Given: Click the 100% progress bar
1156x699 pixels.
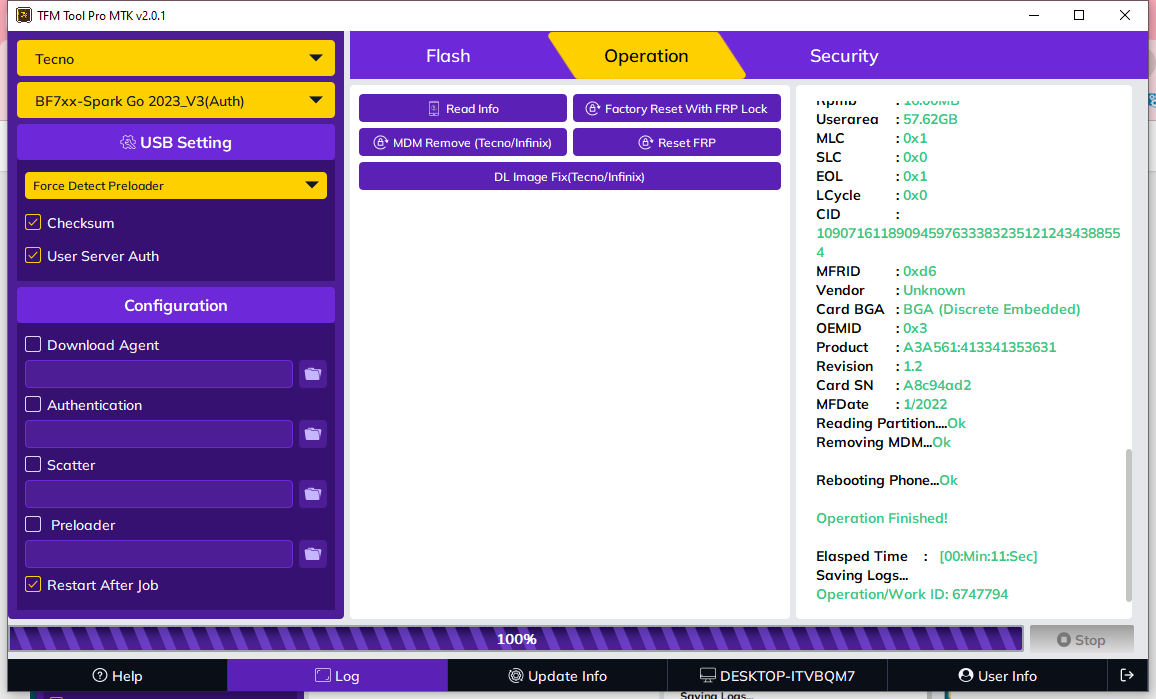Looking at the screenshot, I should 515,639.
